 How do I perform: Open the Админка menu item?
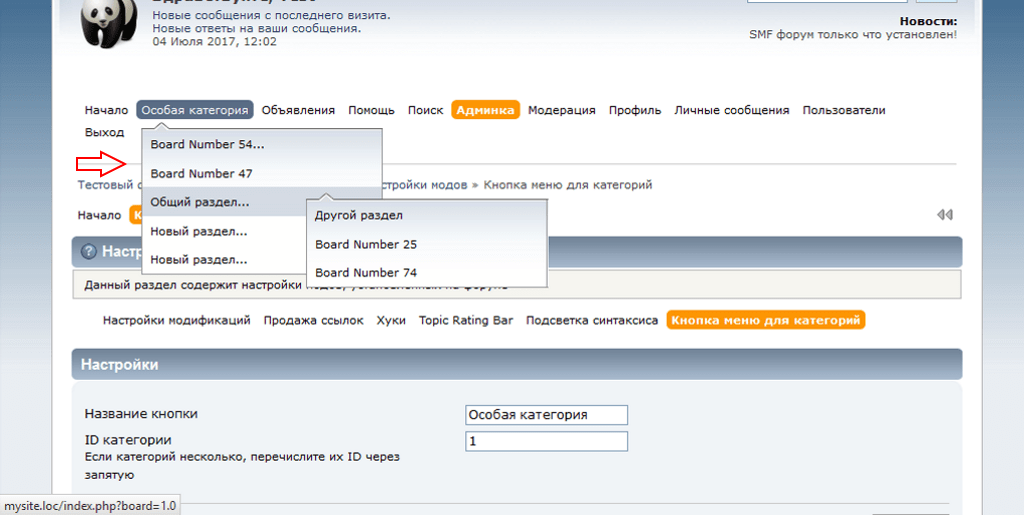(485, 110)
